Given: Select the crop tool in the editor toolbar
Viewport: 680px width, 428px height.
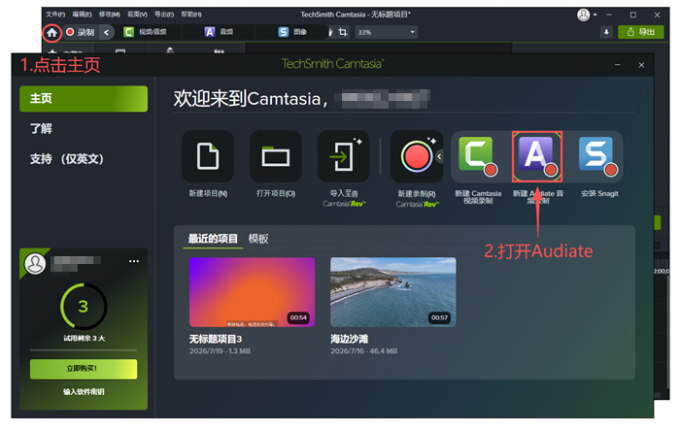Looking at the screenshot, I should tap(343, 32).
